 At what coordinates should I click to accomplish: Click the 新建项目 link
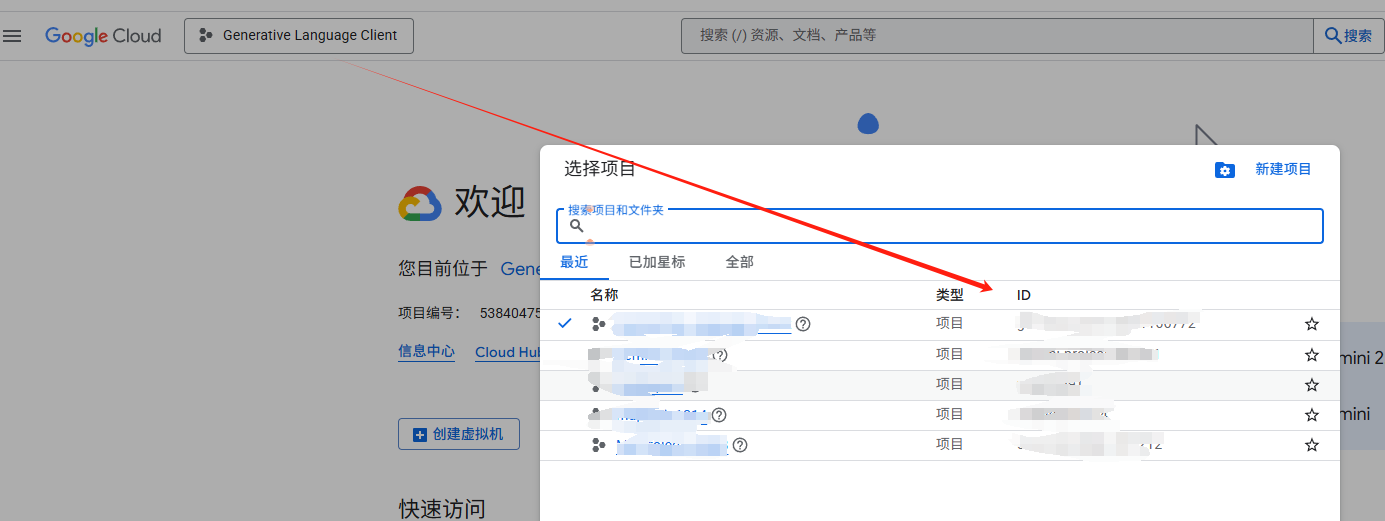pyautogui.click(x=1283, y=170)
